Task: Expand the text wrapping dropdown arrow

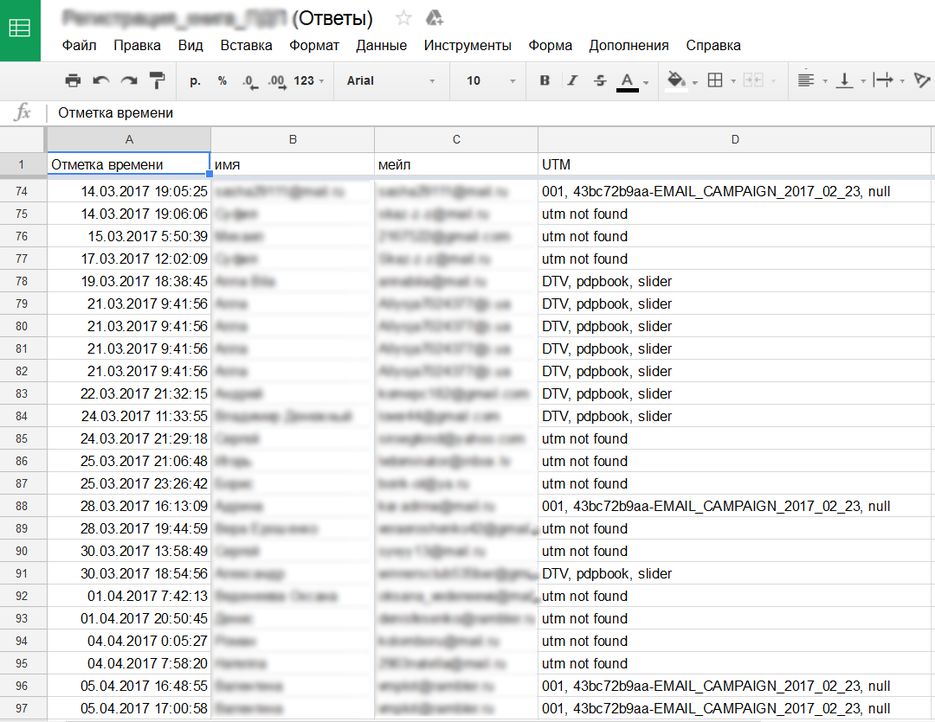Action: [x=902, y=81]
